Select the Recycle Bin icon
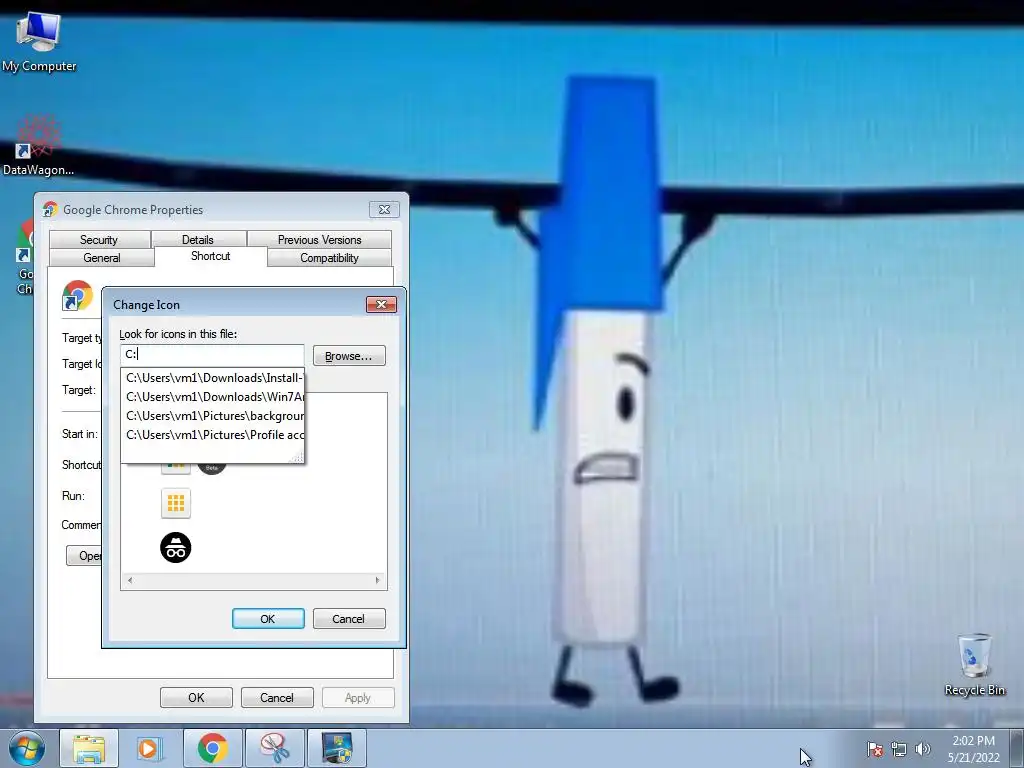 click(974, 665)
